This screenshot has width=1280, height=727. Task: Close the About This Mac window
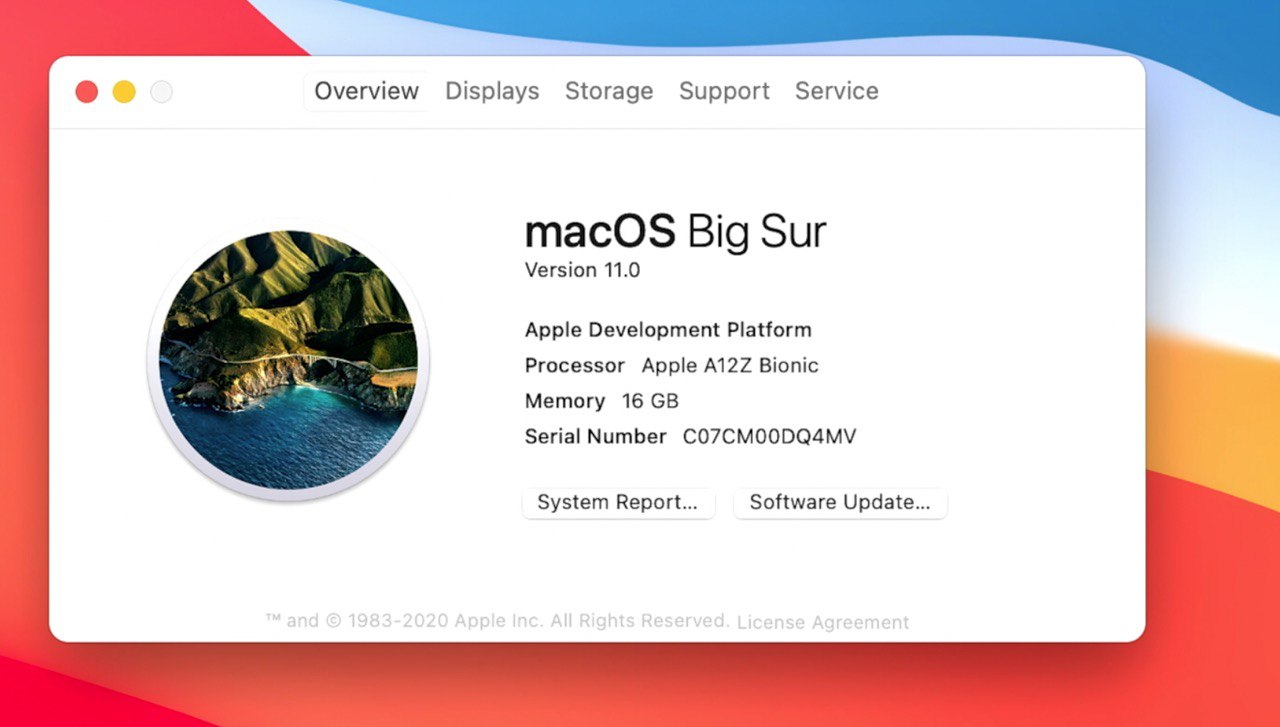pos(87,92)
